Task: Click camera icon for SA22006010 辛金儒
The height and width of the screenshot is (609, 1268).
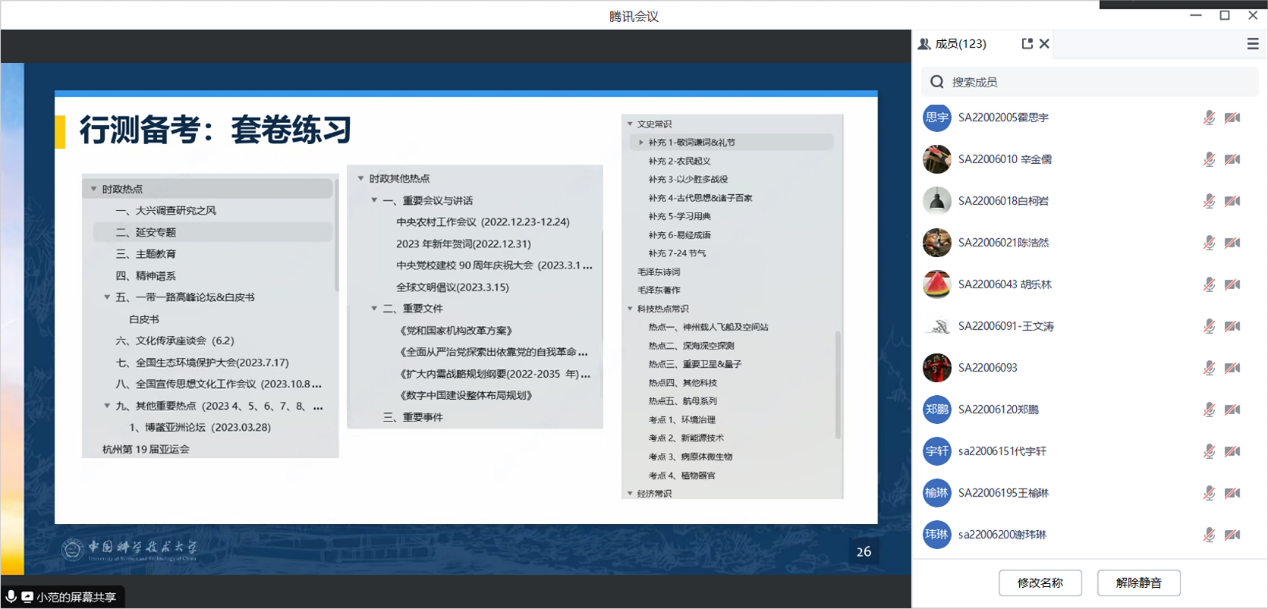Action: 1232,160
